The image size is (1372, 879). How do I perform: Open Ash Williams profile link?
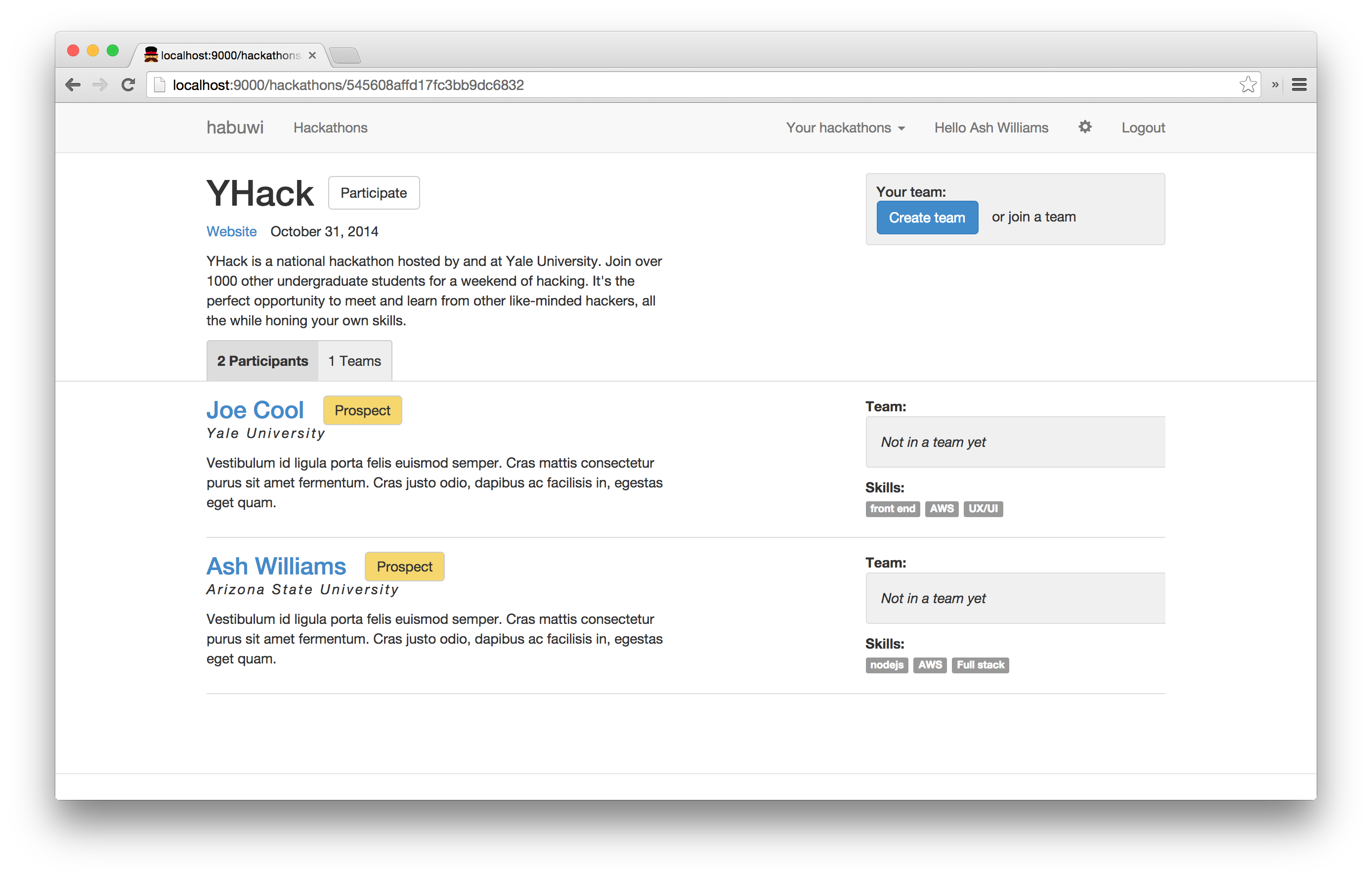pos(276,566)
